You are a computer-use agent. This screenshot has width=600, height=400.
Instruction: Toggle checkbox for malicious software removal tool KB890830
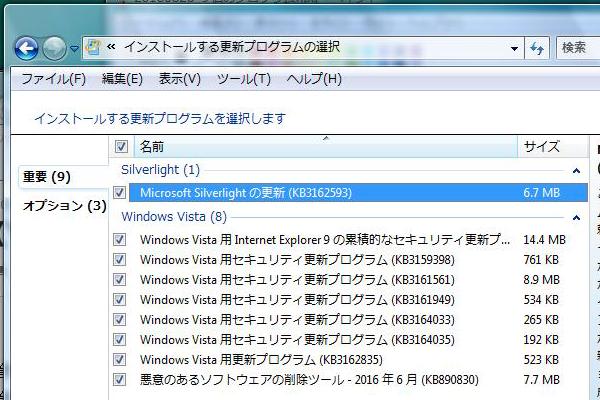pos(121,380)
